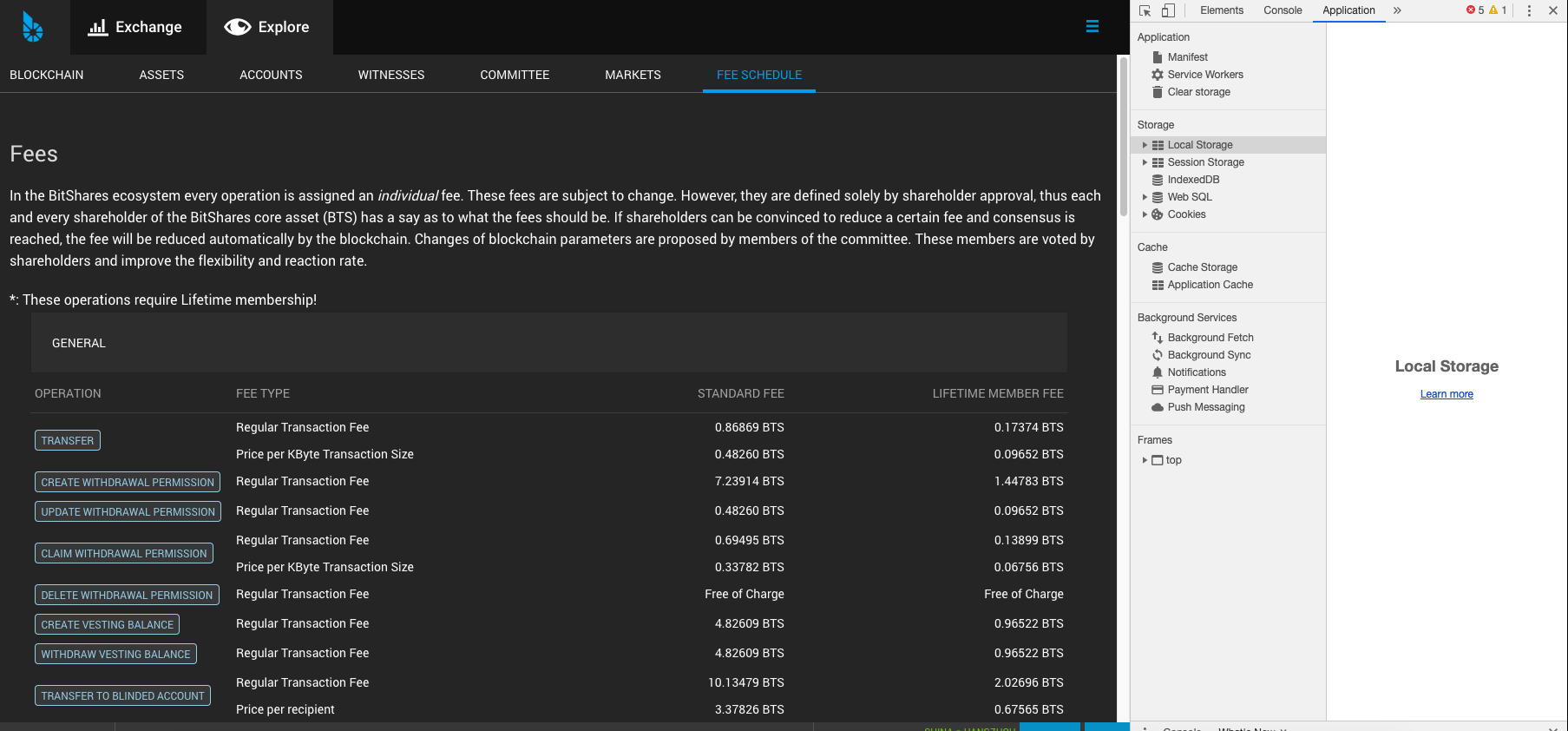Click the Learn more link
Screen dimensions: 1568x731
pos(1447,394)
